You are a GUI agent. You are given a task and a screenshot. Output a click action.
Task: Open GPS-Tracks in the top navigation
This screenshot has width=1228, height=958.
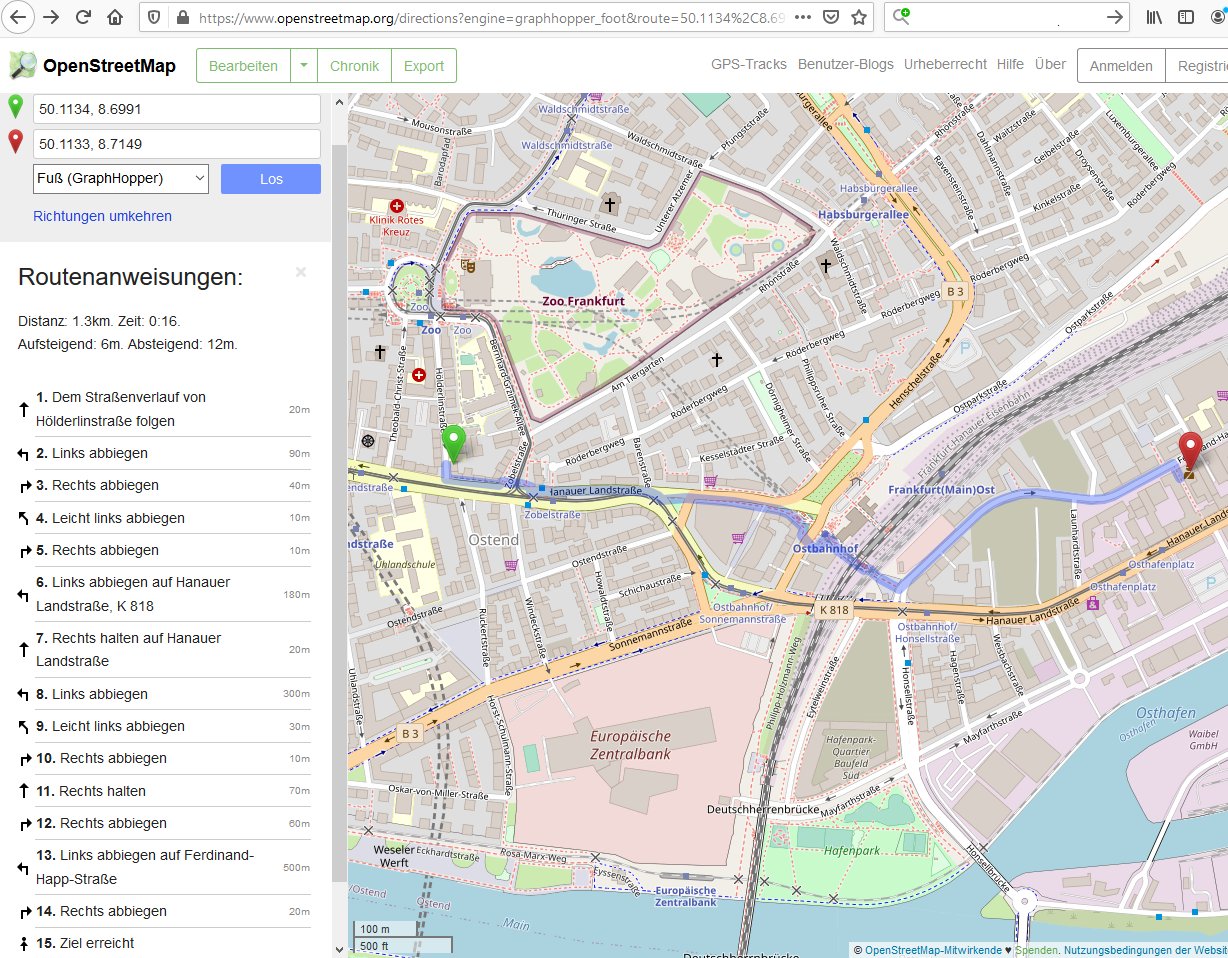pos(749,64)
